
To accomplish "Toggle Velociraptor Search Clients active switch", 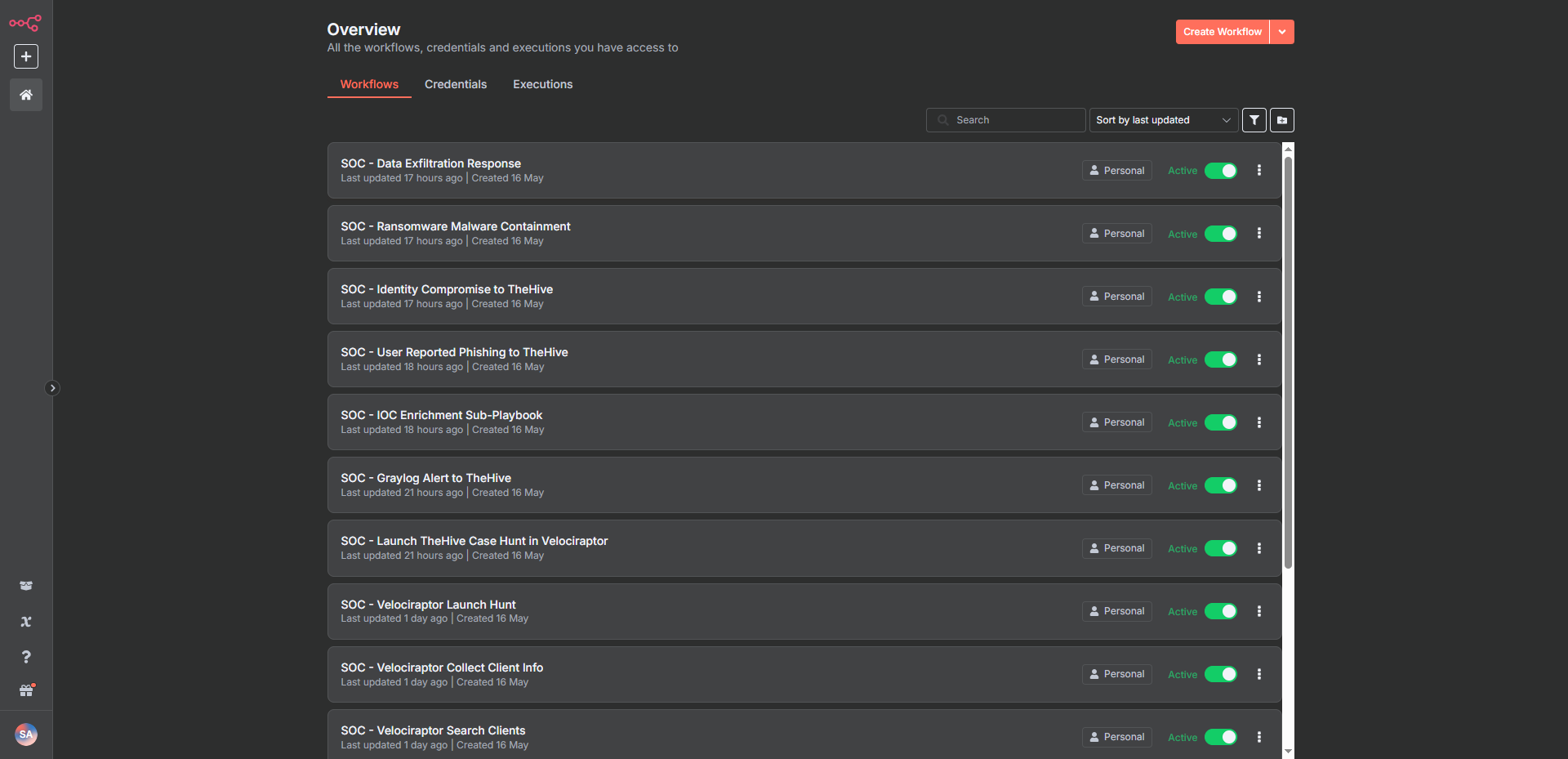I will (1221, 737).
